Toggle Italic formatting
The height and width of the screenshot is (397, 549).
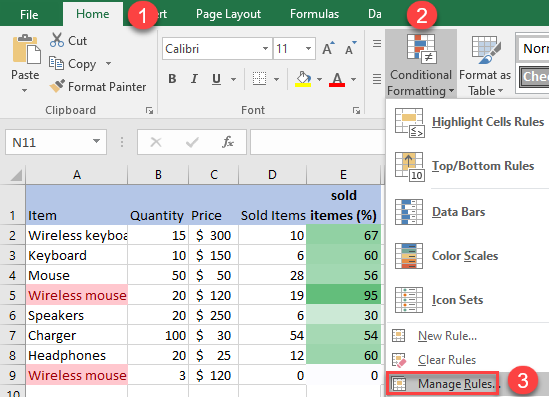click(194, 79)
